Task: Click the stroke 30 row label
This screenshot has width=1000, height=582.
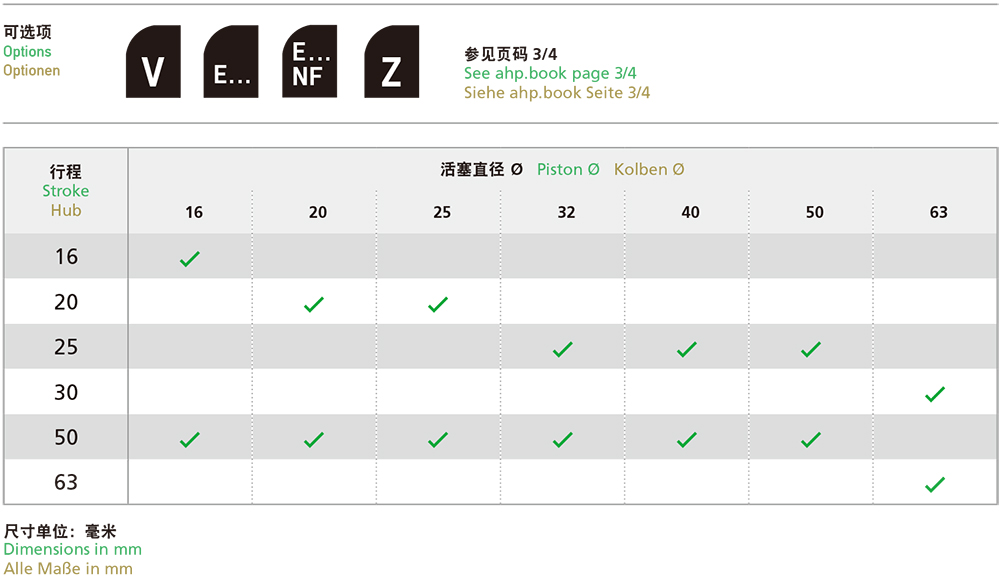Action: [x=66, y=392]
